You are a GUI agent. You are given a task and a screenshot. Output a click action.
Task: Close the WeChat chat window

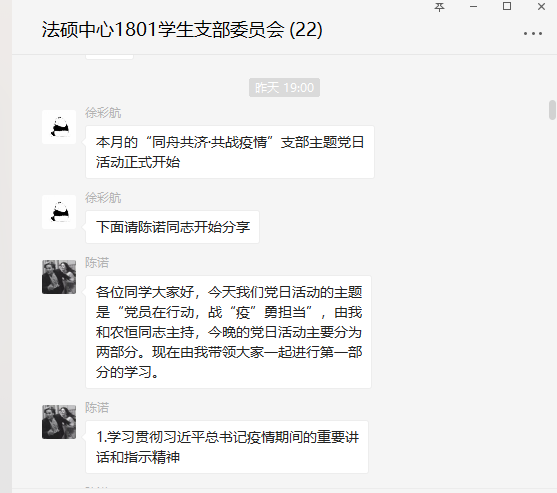(x=541, y=7)
